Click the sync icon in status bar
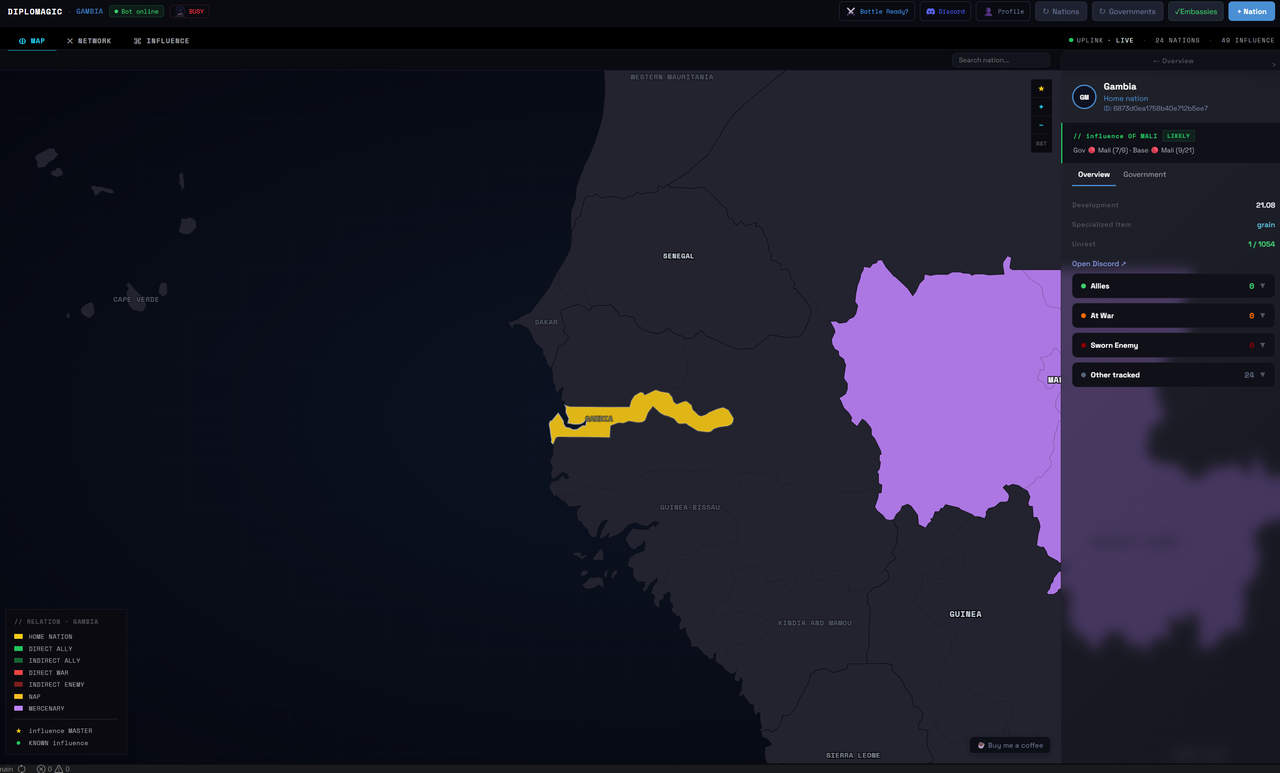 point(22,769)
